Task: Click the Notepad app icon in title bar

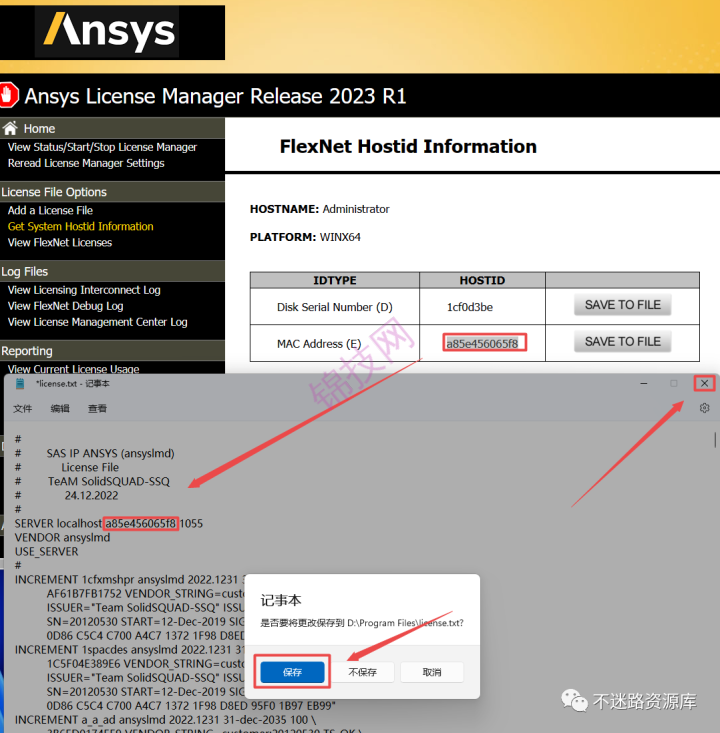Action: point(20,384)
